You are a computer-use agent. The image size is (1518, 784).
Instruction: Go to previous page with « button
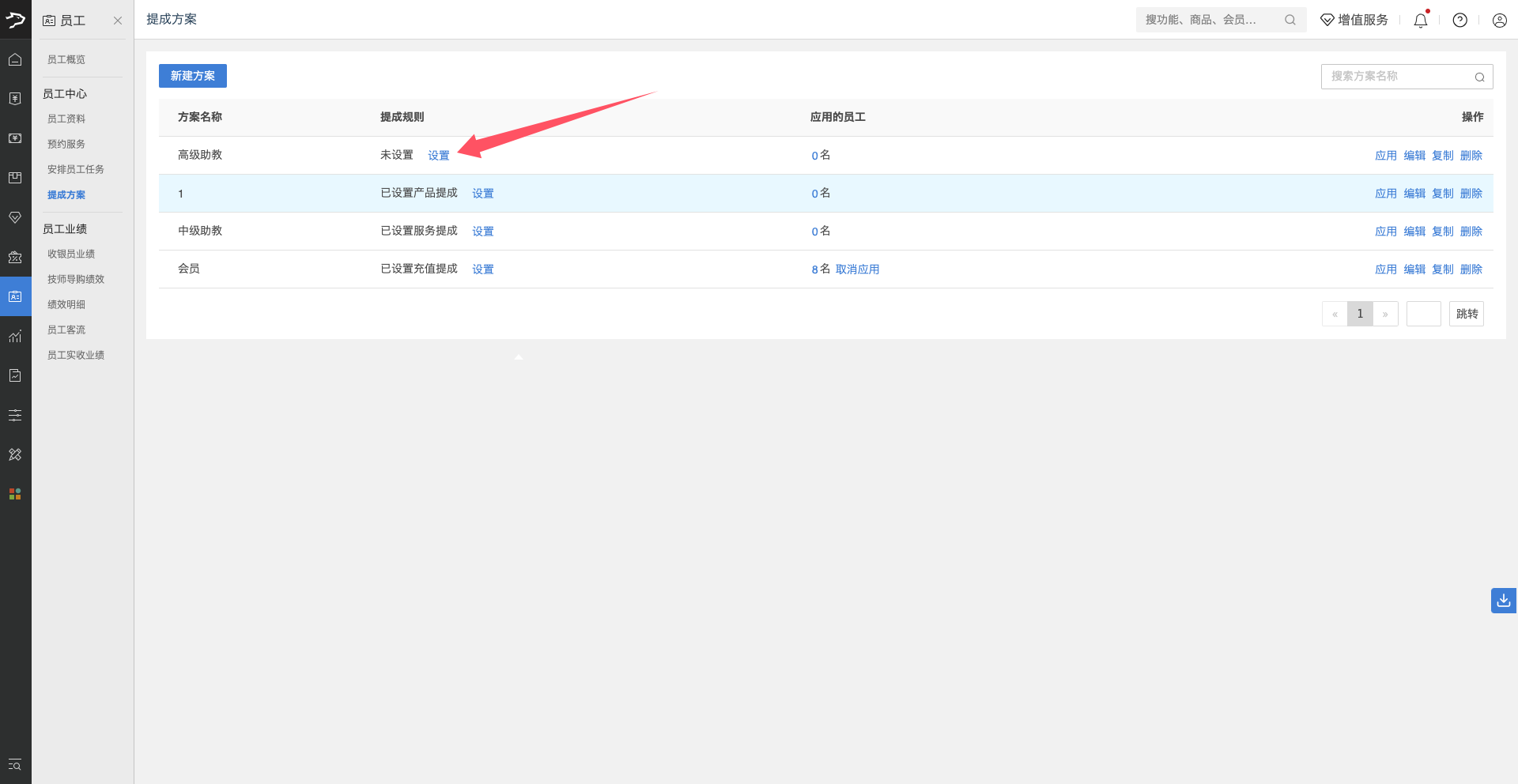(1335, 314)
